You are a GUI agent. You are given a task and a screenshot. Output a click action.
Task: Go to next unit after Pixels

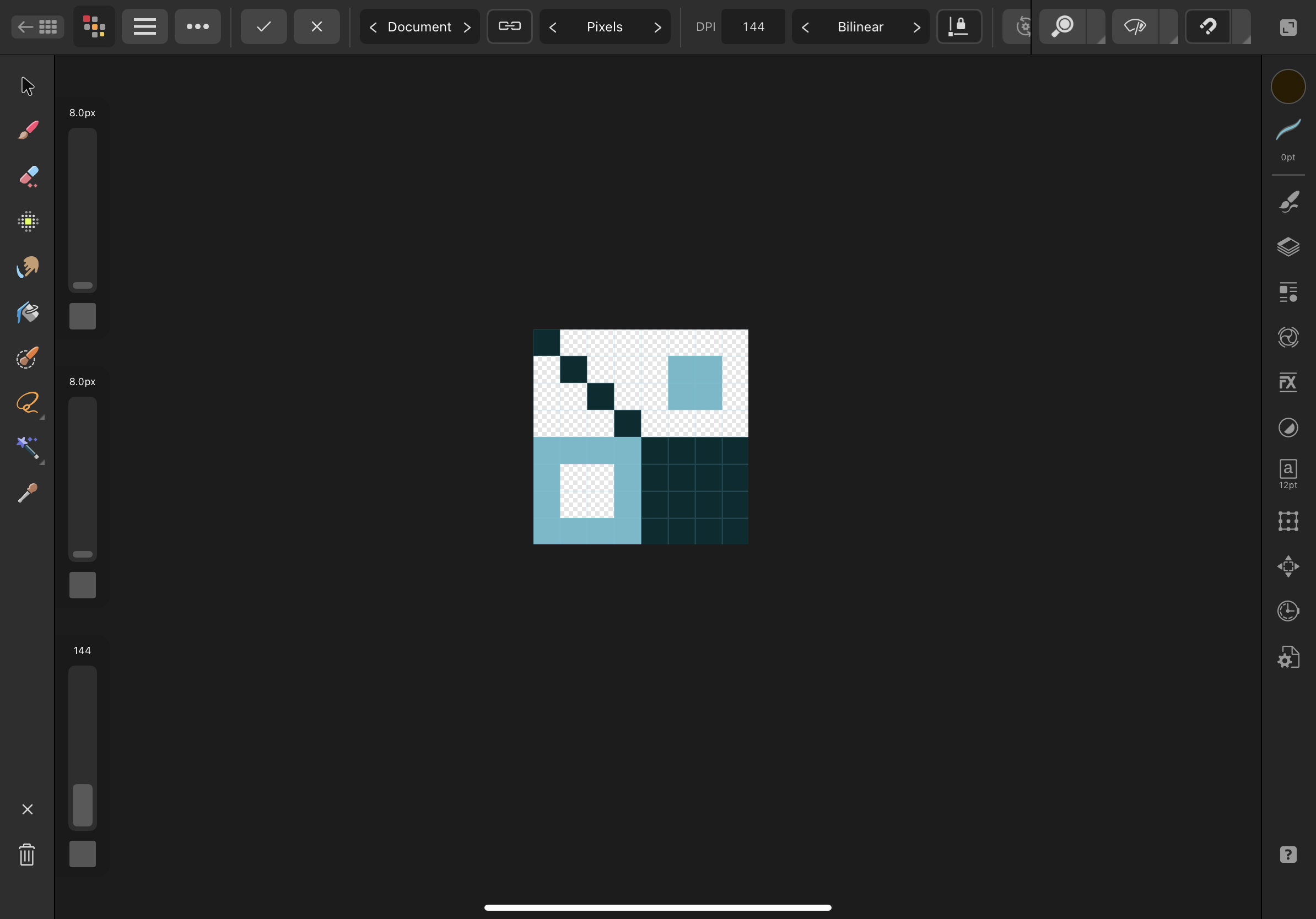tap(657, 27)
